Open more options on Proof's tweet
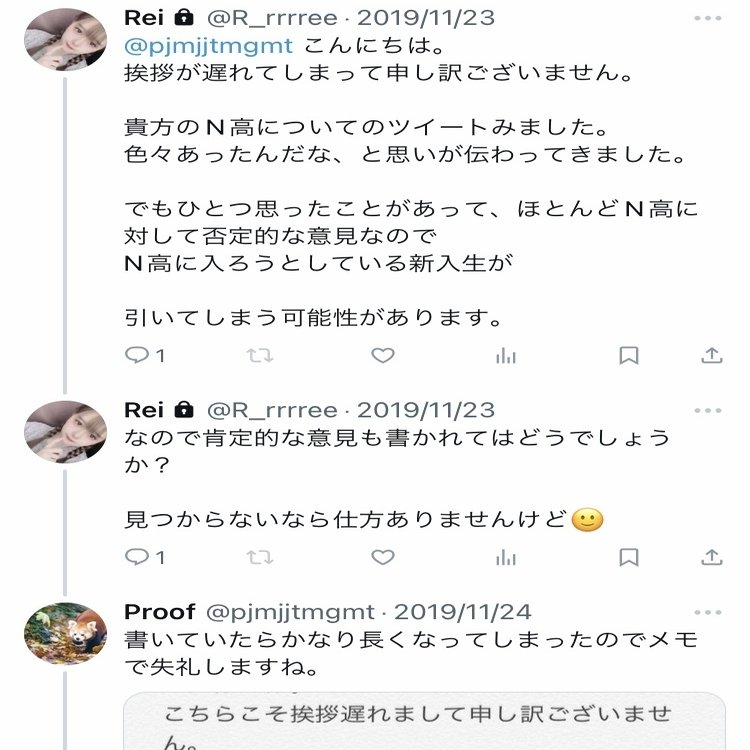This screenshot has width=750, height=750. click(708, 612)
